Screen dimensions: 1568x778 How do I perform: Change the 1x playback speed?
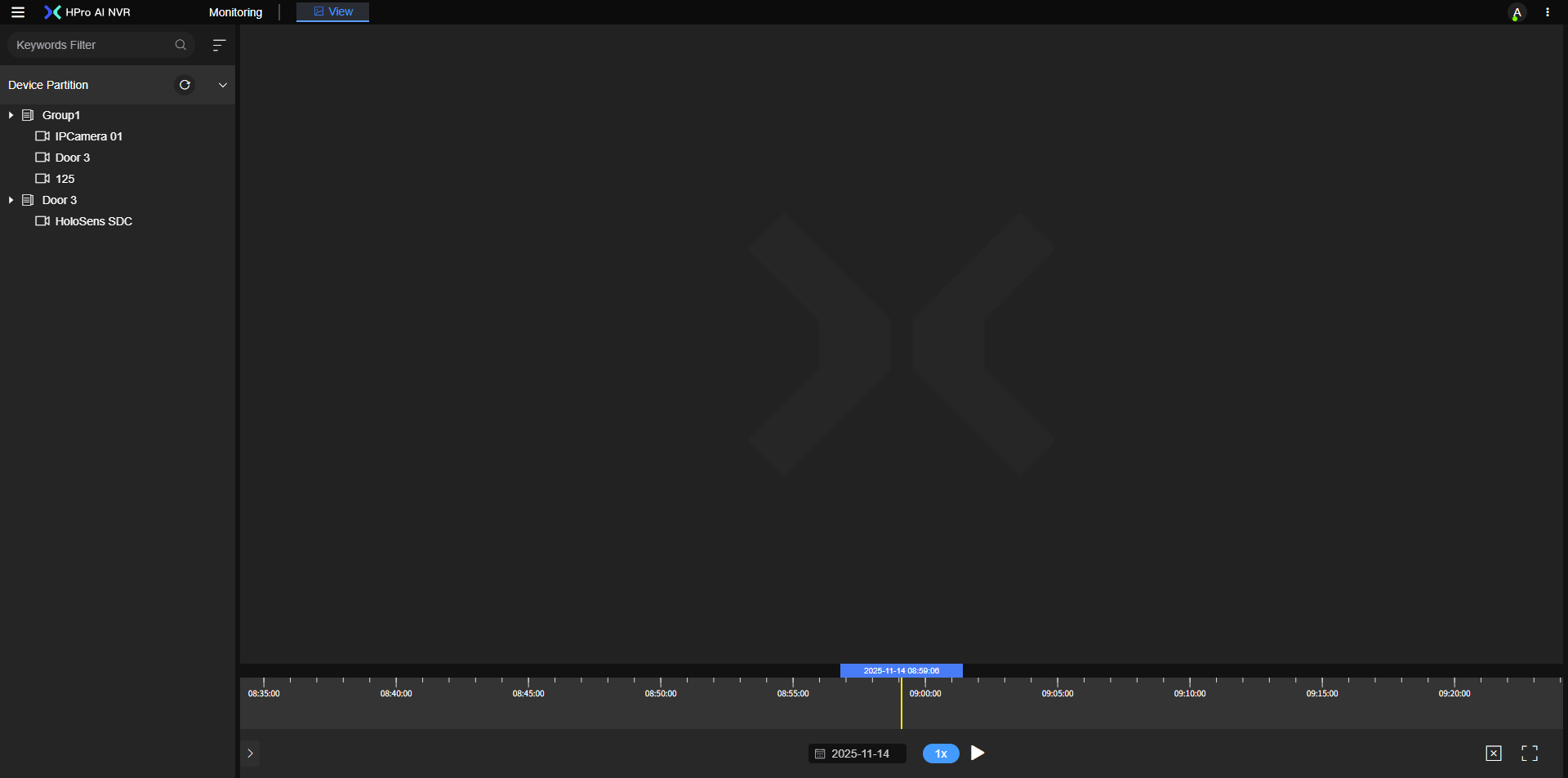coord(940,754)
